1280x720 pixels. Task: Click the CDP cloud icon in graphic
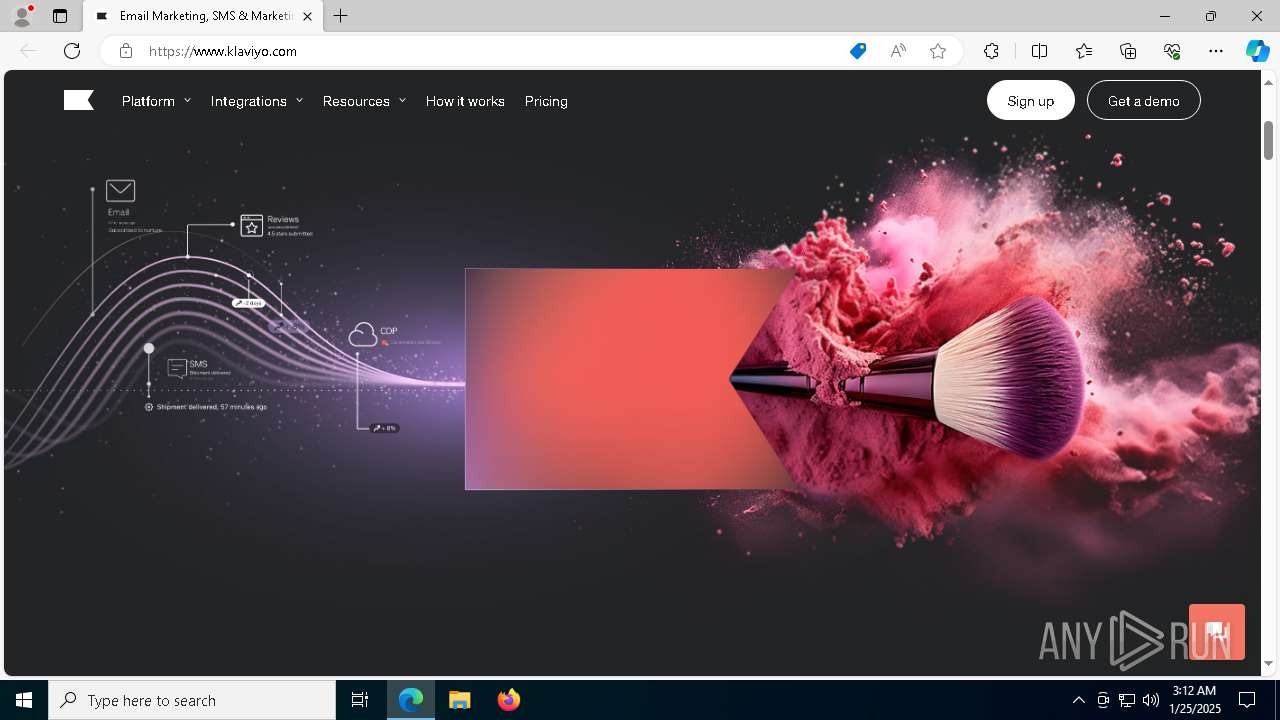[362, 335]
